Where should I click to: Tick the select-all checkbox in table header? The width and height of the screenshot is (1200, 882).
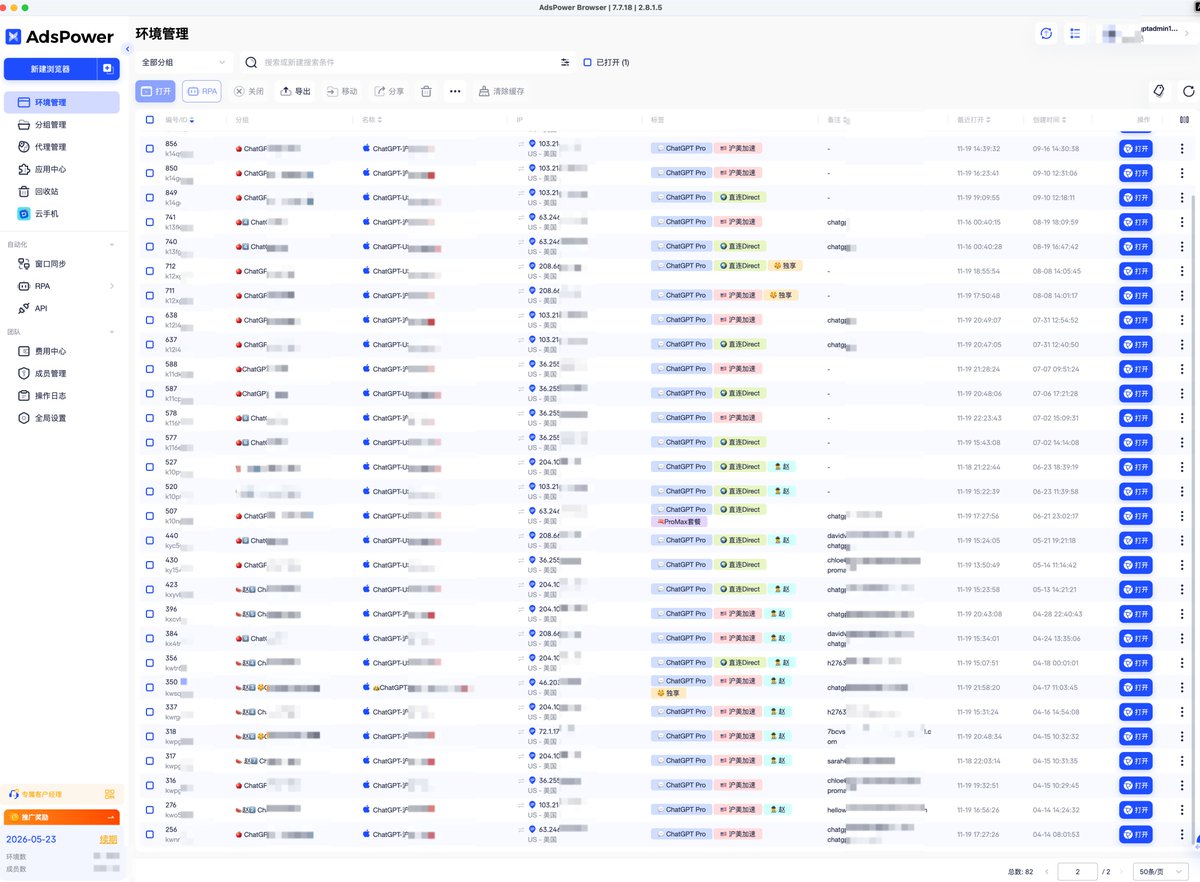[x=150, y=120]
